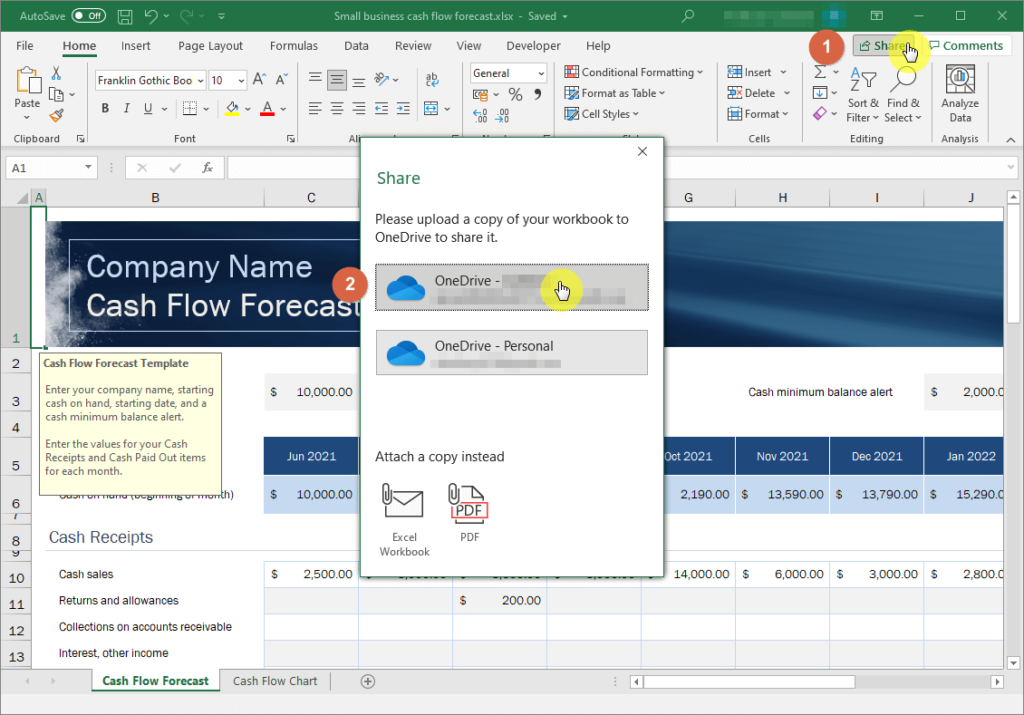Image resolution: width=1024 pixels, height=715 pixels.
Task: Click the Merge & Center icon
Action: coord(431,108)
